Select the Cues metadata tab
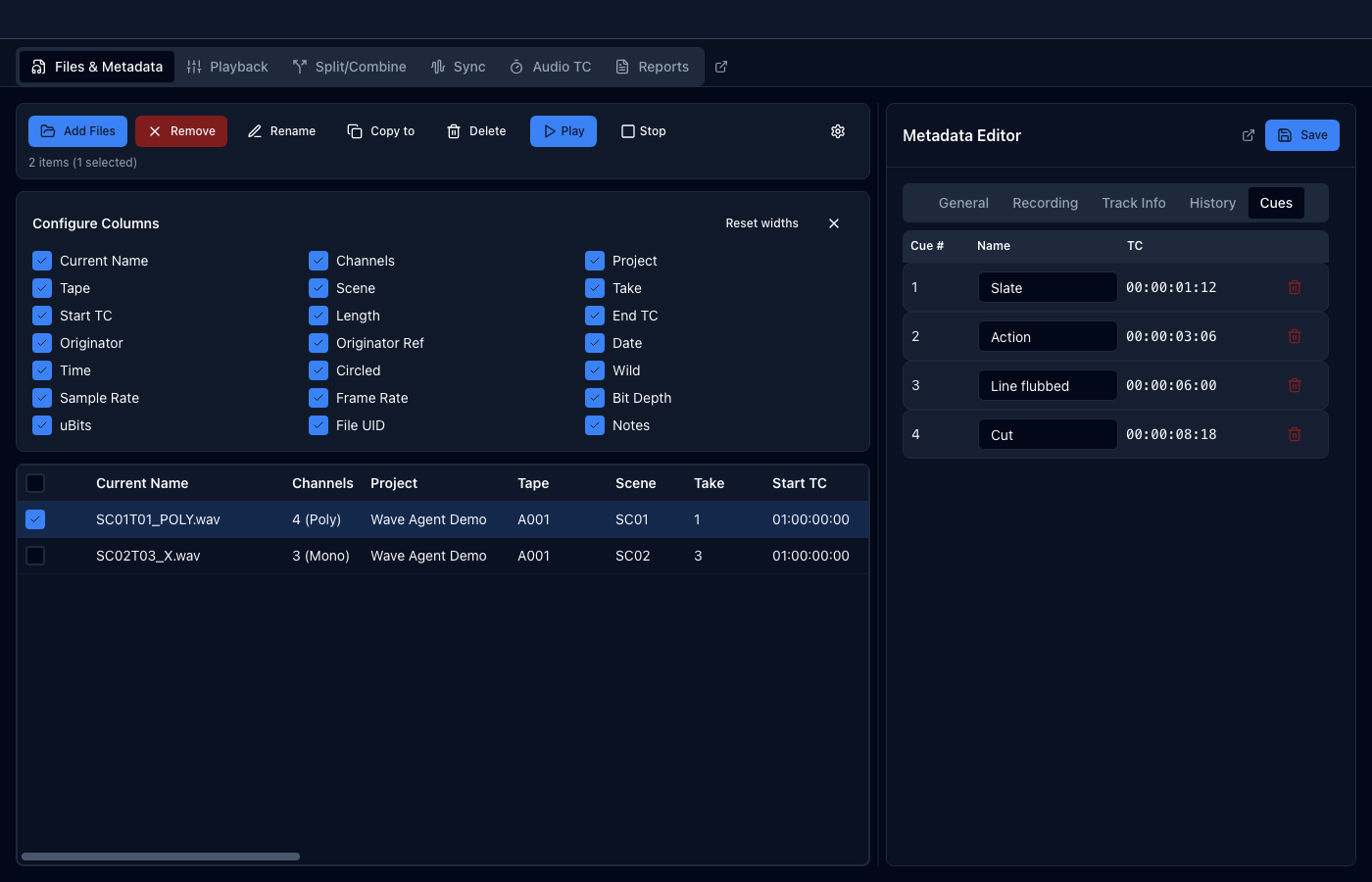The width and height of the screenshot is (1372, 882). [1276, 203]
